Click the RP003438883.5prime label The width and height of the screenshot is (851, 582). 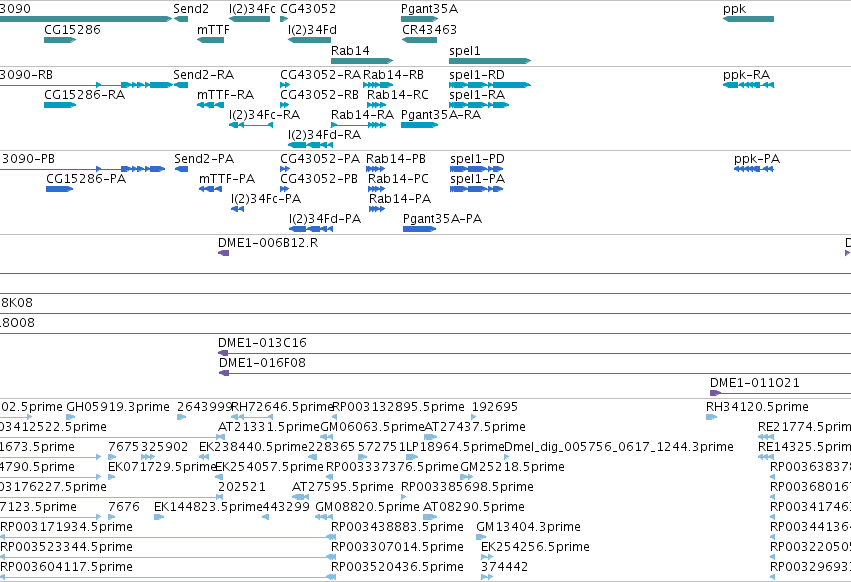pos(398,527)
